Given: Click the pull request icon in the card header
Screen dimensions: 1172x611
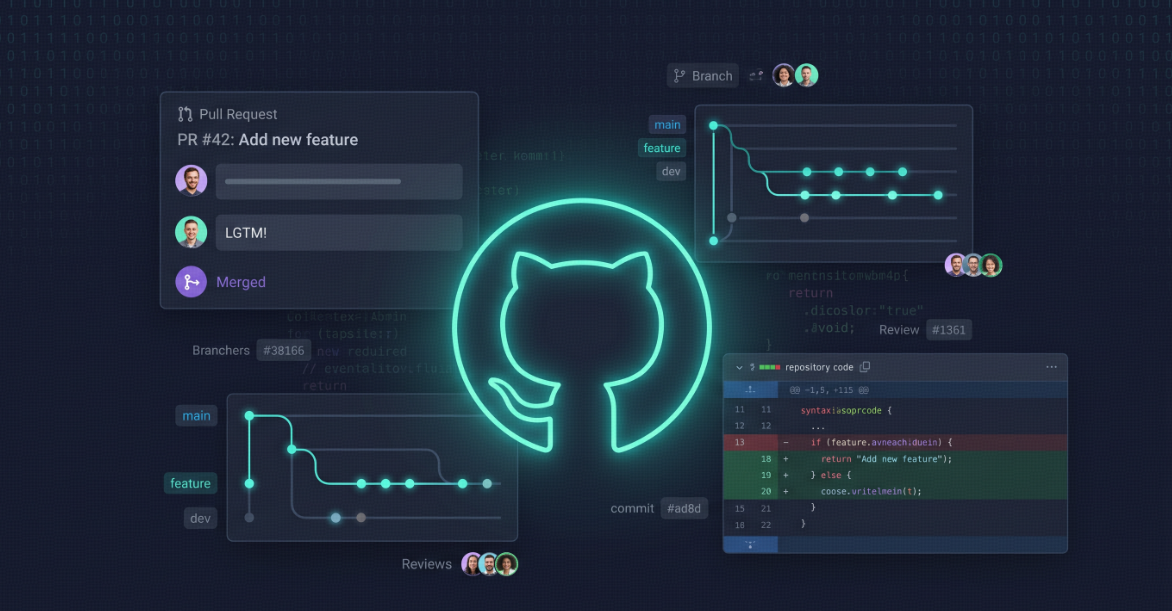Looking at the screenshot, I should pos(185,114).
